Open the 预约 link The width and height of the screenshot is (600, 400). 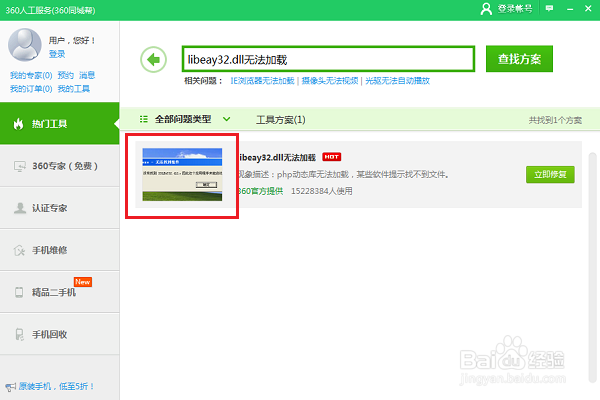point(65,75)
